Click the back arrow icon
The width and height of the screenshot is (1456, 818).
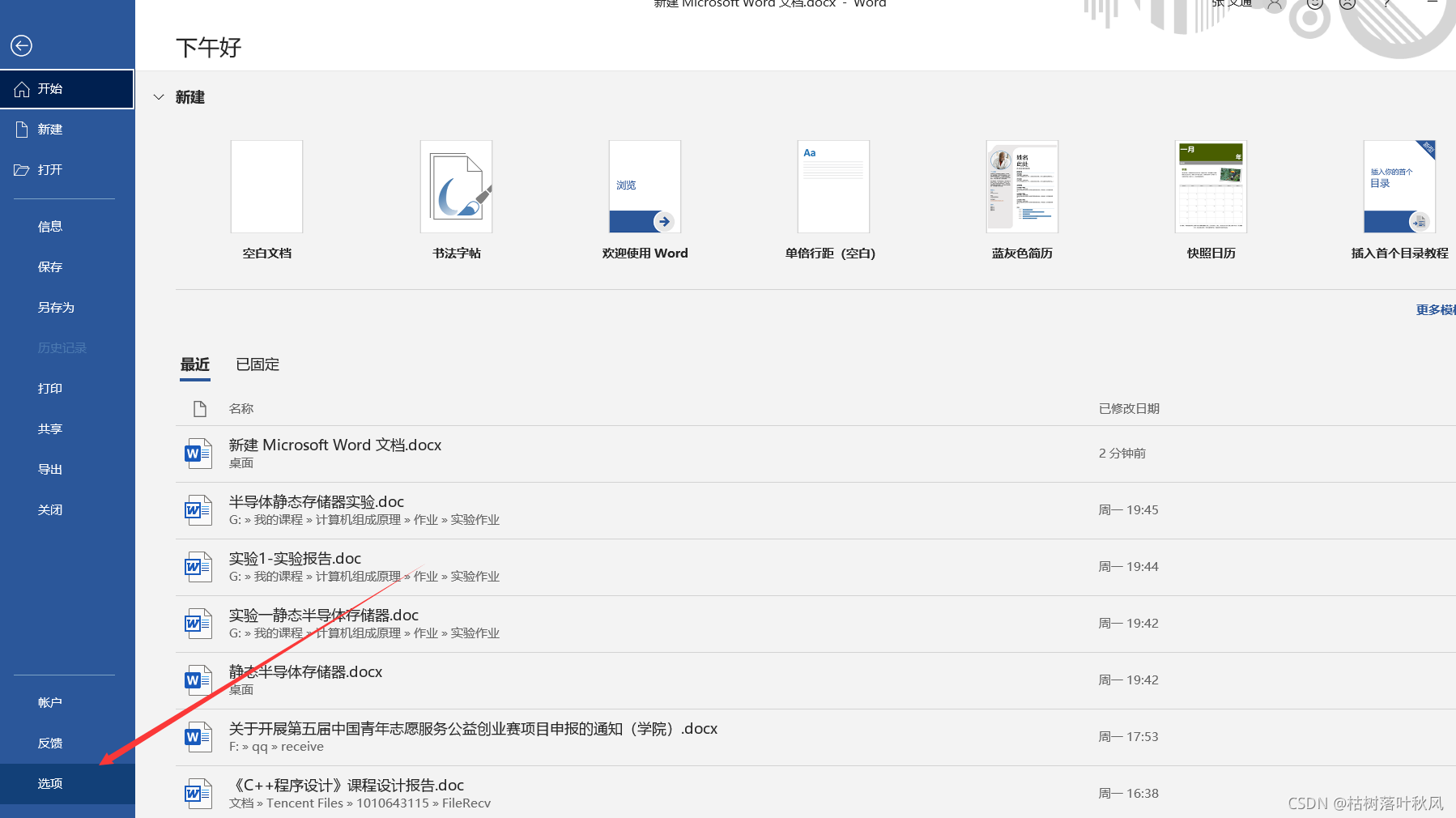pyautogui.click(x=22, y=45)
